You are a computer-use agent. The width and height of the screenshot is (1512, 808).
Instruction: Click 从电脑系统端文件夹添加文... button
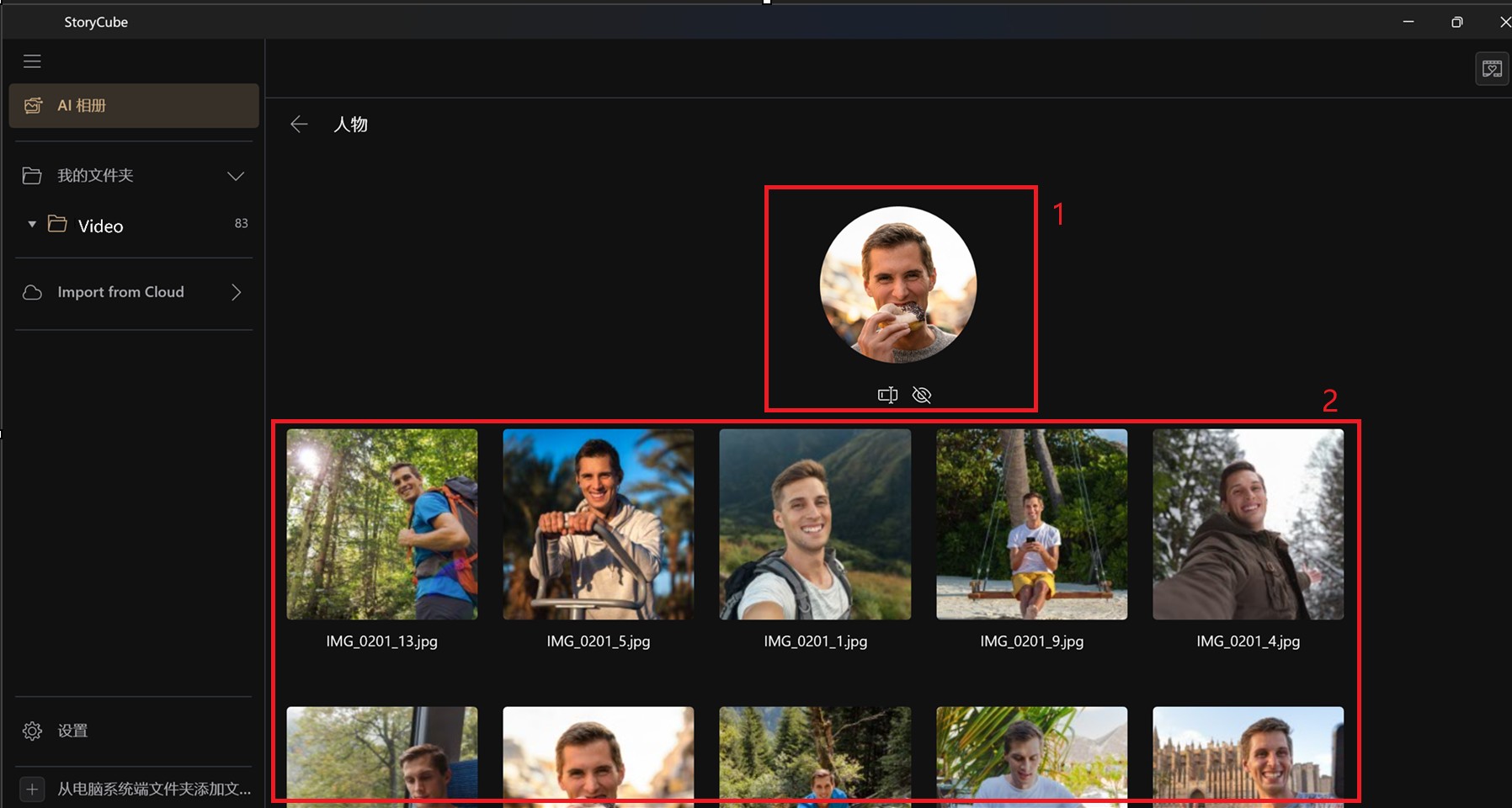(x=154, y=789)
